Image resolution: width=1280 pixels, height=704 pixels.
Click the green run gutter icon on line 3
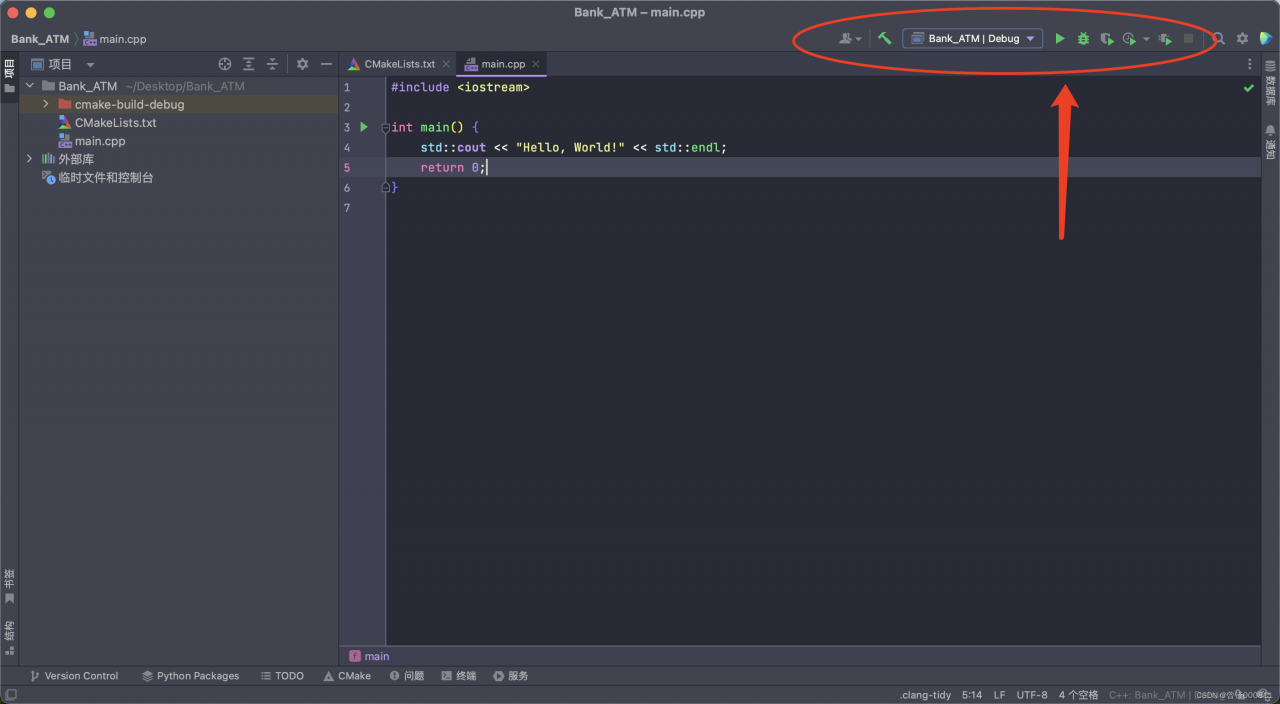coord(364,127)
